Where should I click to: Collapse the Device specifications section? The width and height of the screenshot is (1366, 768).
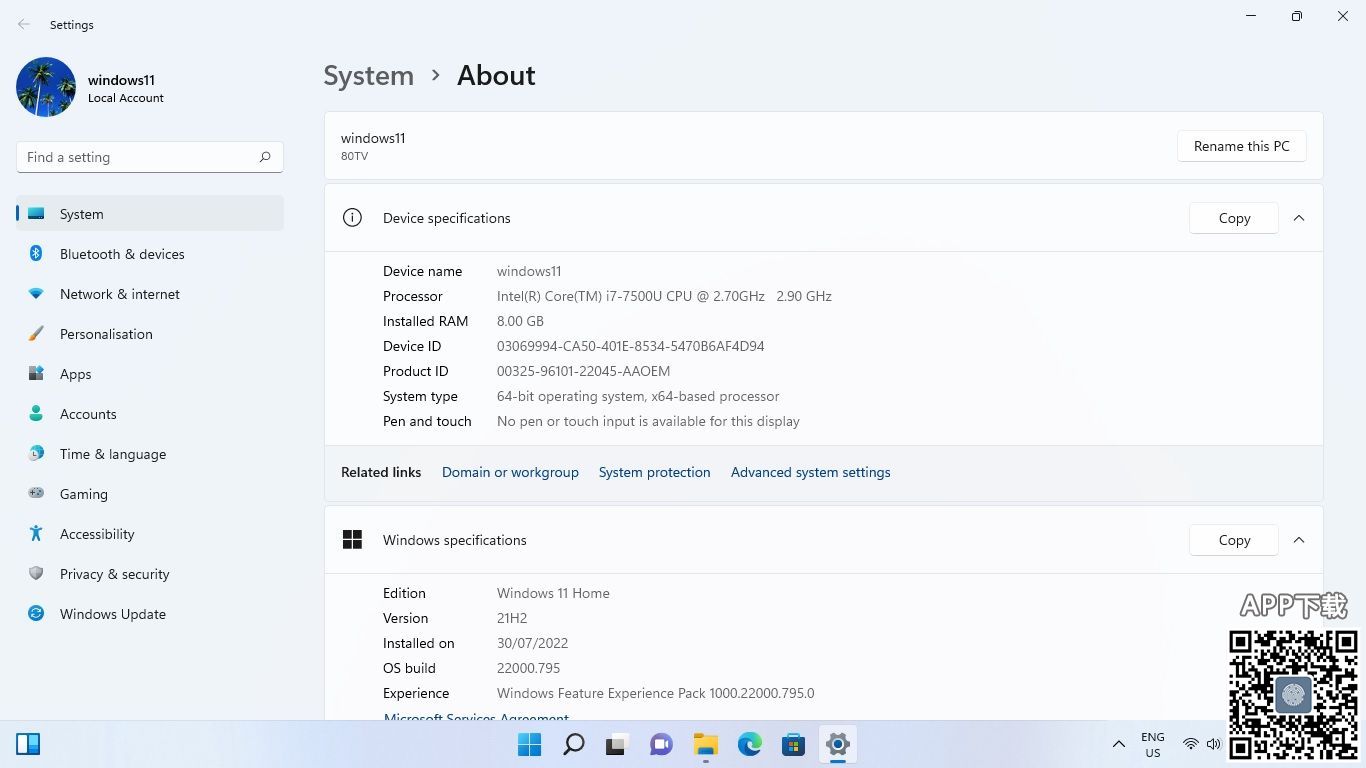pos(1299,218)
